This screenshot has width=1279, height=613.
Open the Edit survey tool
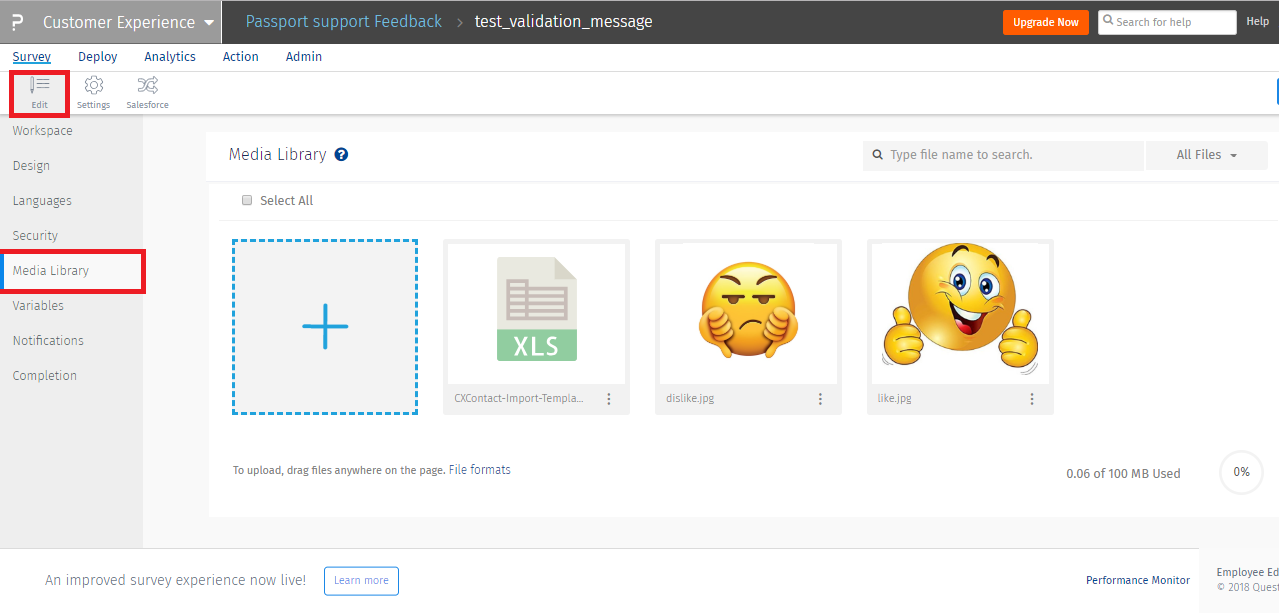click(x=40, y=92)
